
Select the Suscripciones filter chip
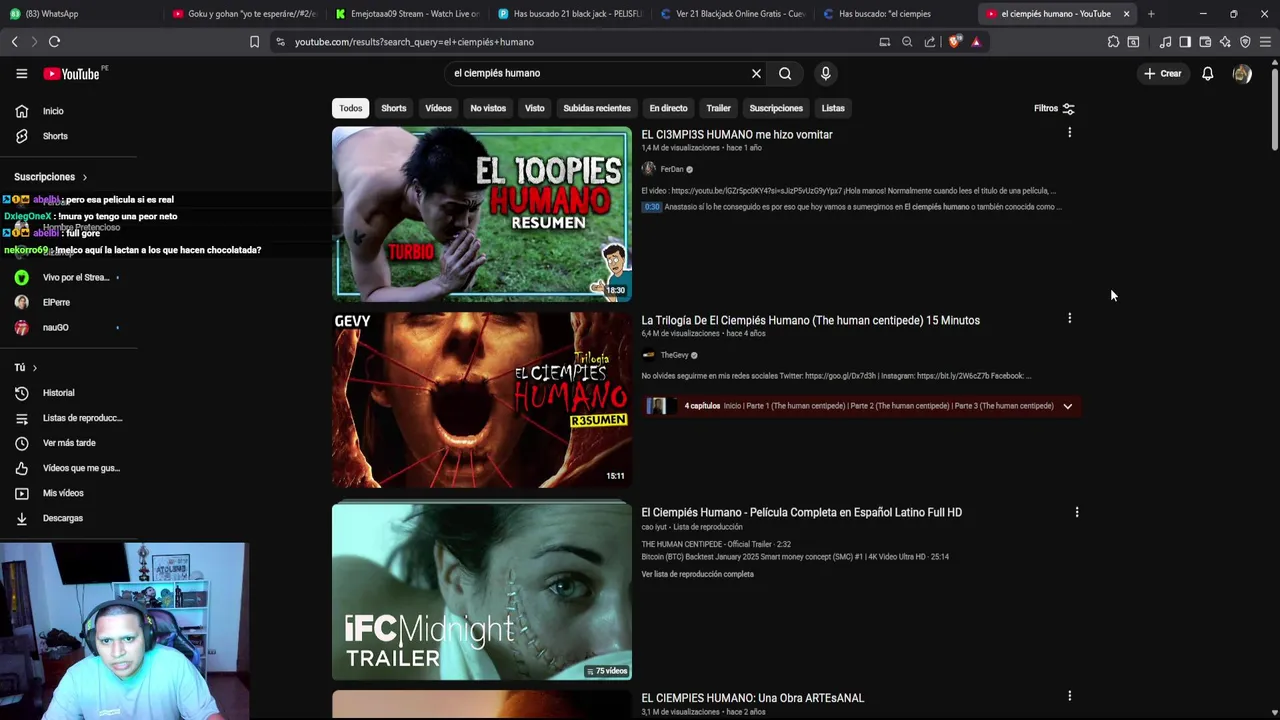click(x=776, y=108)
